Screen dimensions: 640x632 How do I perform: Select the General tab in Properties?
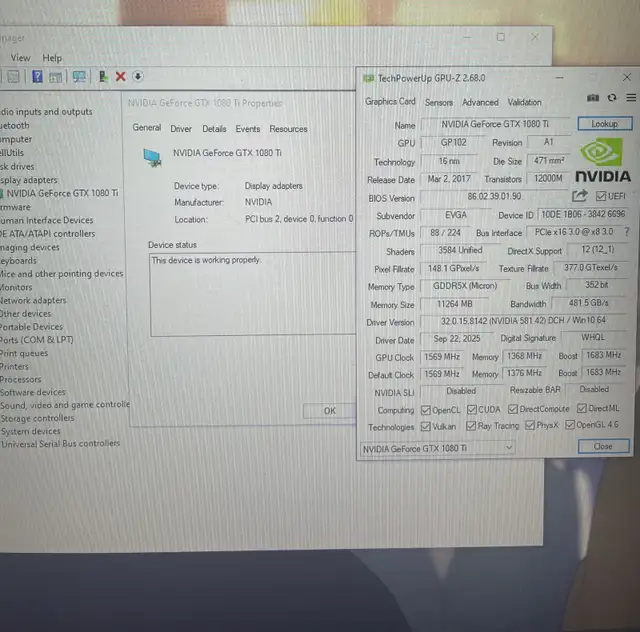pos(147,128)
